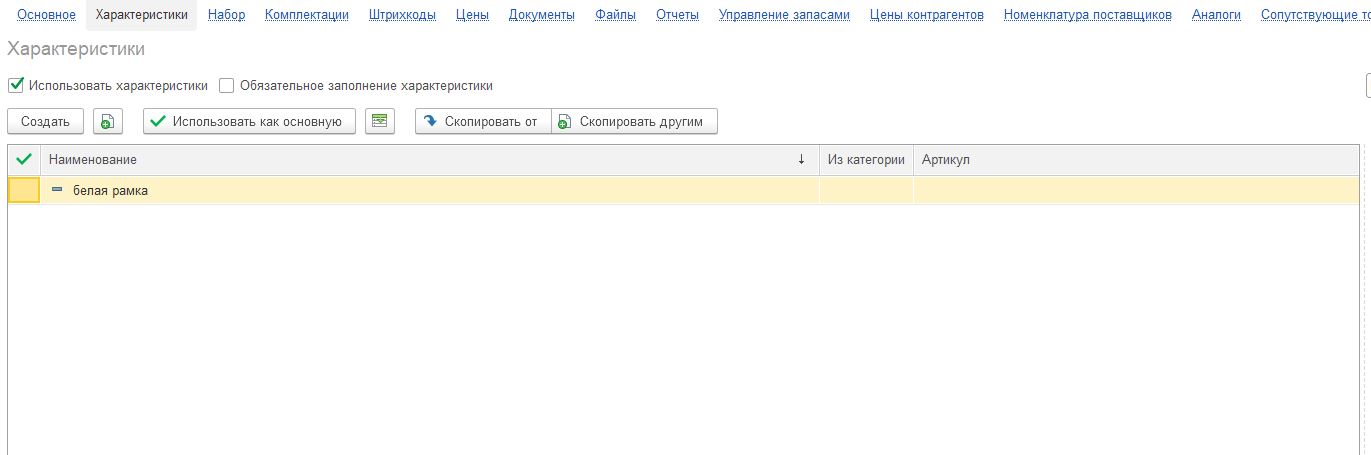Click the sort arrow in the Наименование column
This screenshot has width=1371, height=455.
[801, 160]
